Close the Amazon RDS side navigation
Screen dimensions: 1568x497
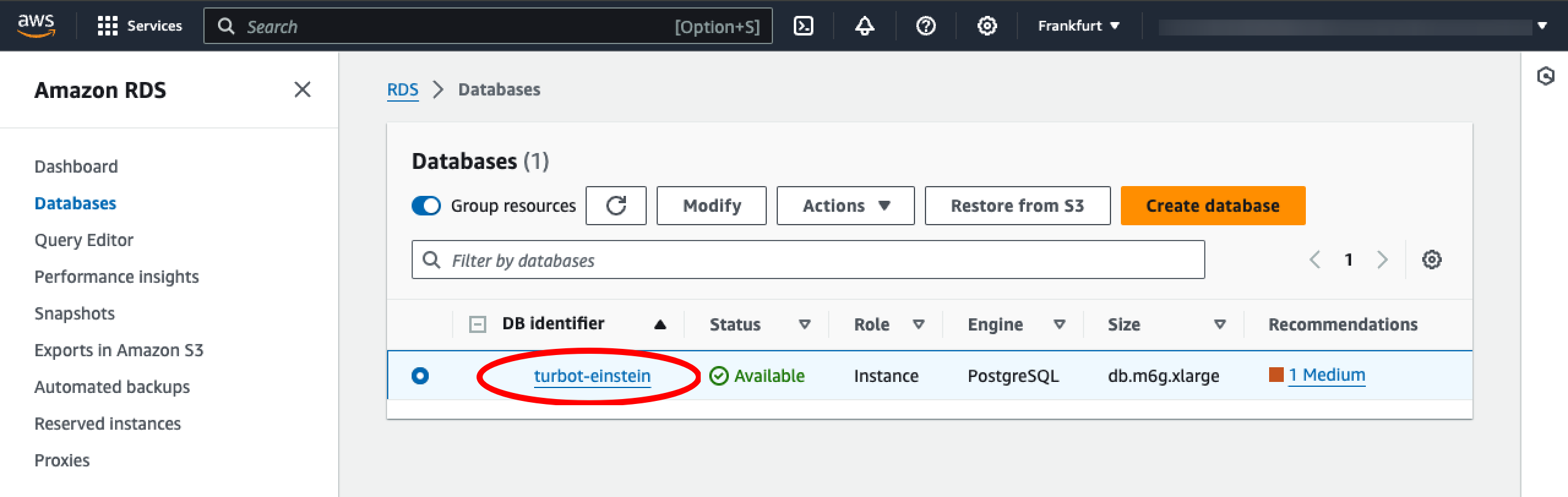pos(303,89)
